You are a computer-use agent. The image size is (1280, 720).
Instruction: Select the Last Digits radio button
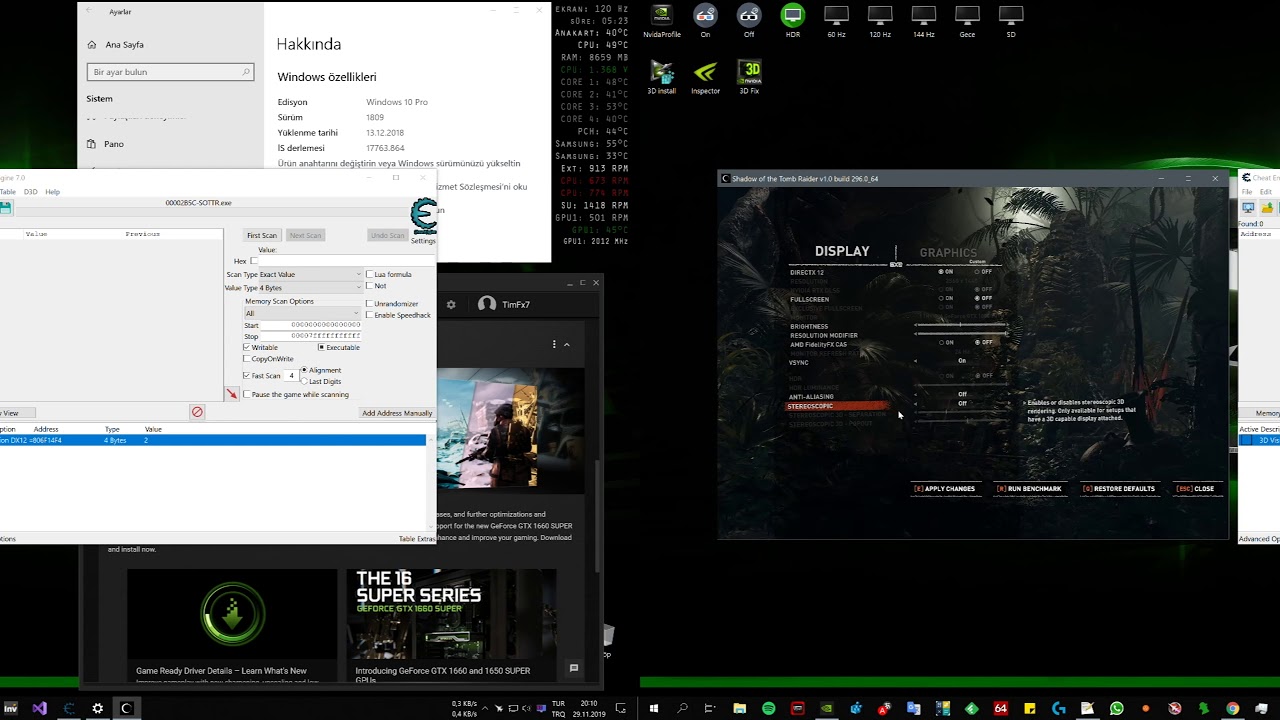tap(304, 381)
